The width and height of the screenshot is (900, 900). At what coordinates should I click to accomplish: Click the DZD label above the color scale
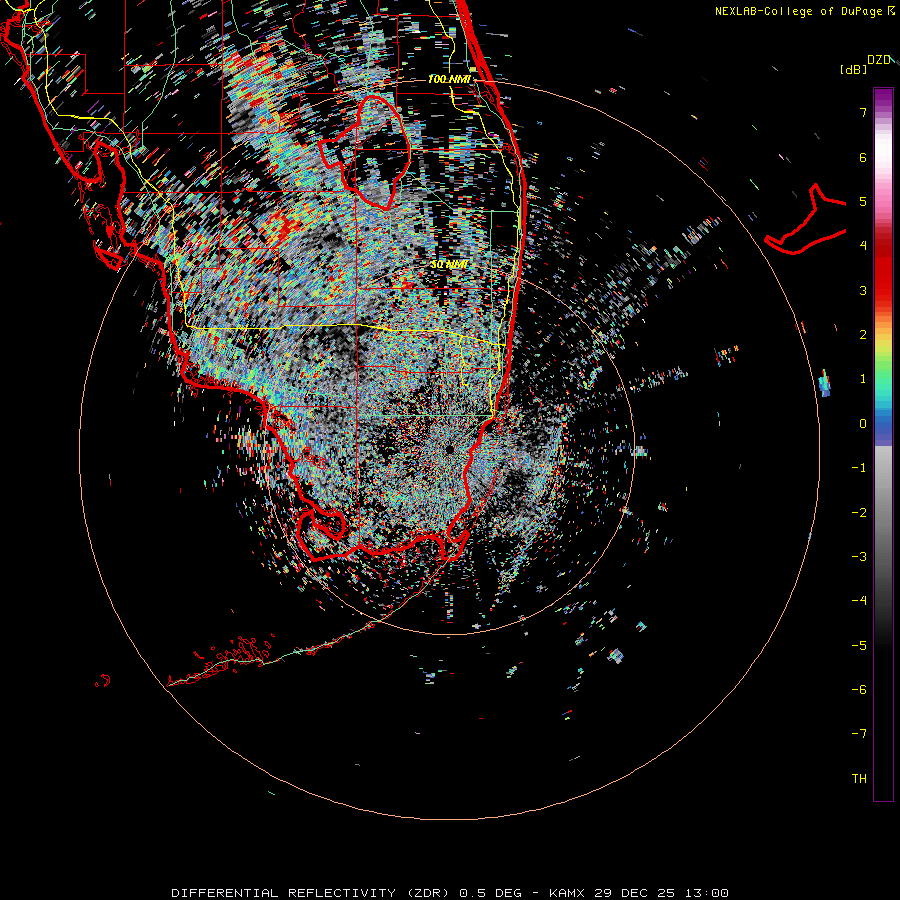tap(880, 60)
